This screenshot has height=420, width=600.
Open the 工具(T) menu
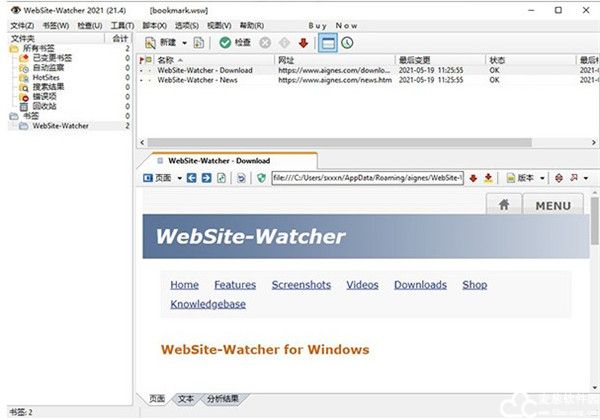[122, 26]
